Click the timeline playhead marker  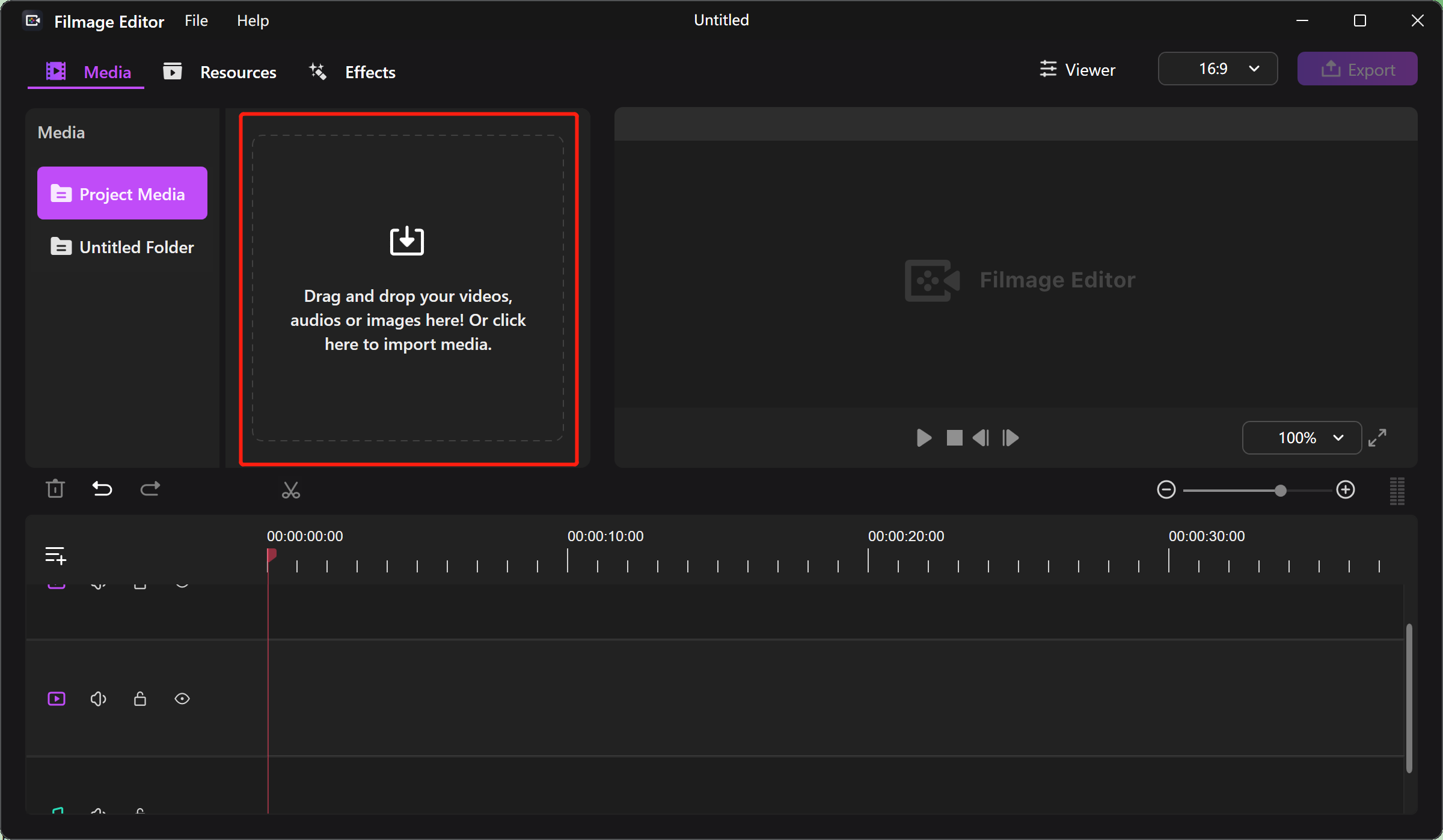(x=271, y=555)
